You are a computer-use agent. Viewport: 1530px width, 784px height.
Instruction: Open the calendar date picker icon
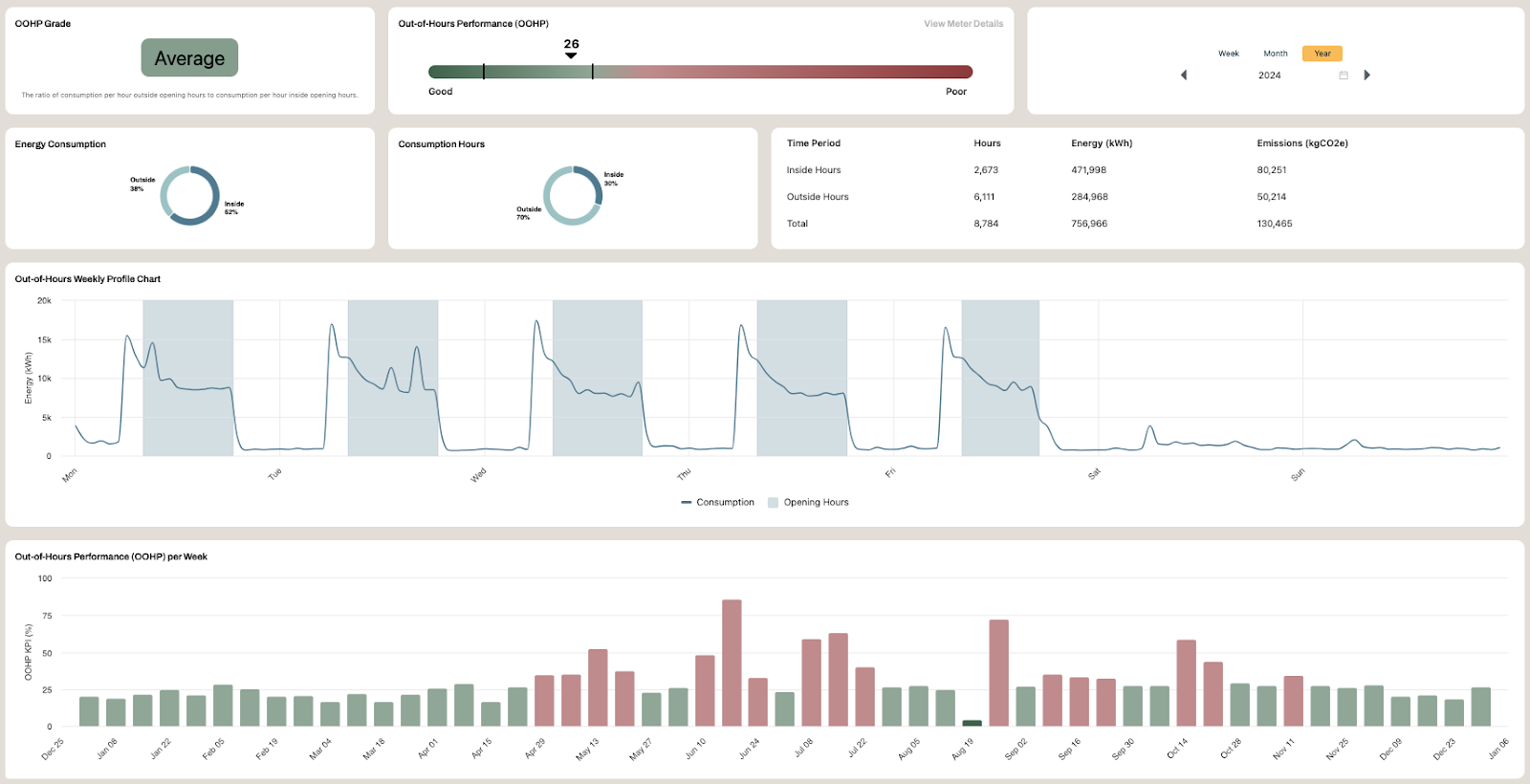(1344, 76)
